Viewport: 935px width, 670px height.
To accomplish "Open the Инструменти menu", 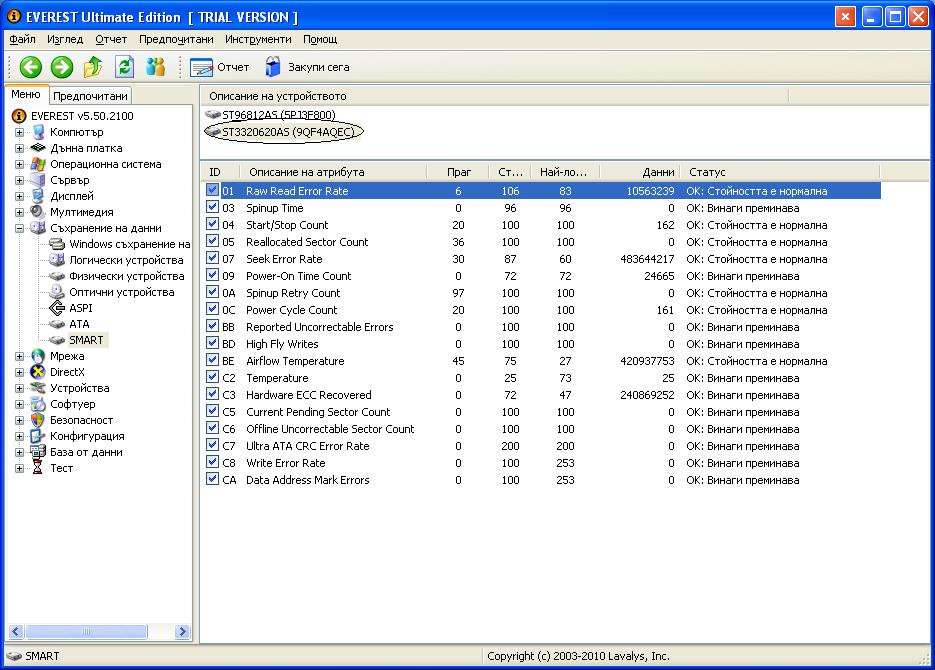I will 258,40.
